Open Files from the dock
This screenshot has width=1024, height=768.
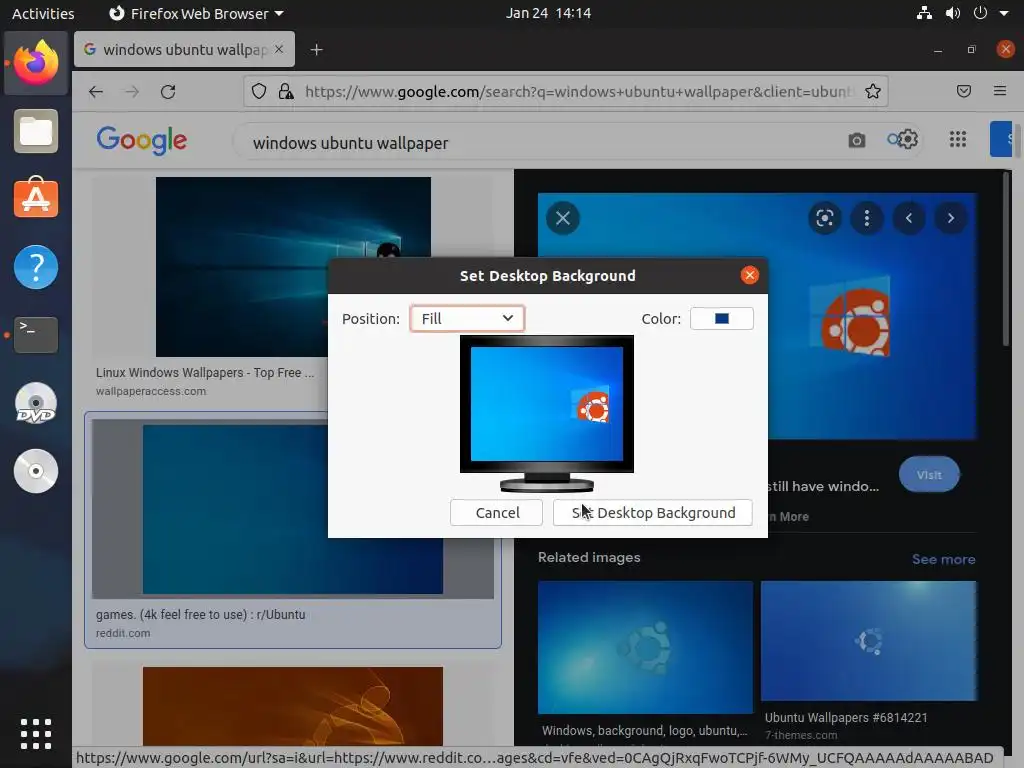[x=36, y=131]
